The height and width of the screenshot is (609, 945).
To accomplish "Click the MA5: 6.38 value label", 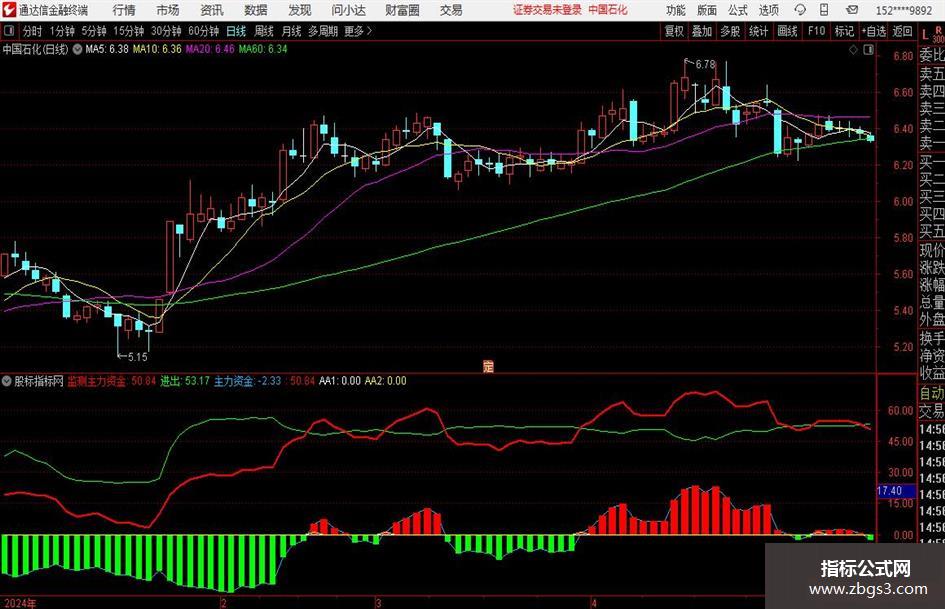I will [107, 49].
